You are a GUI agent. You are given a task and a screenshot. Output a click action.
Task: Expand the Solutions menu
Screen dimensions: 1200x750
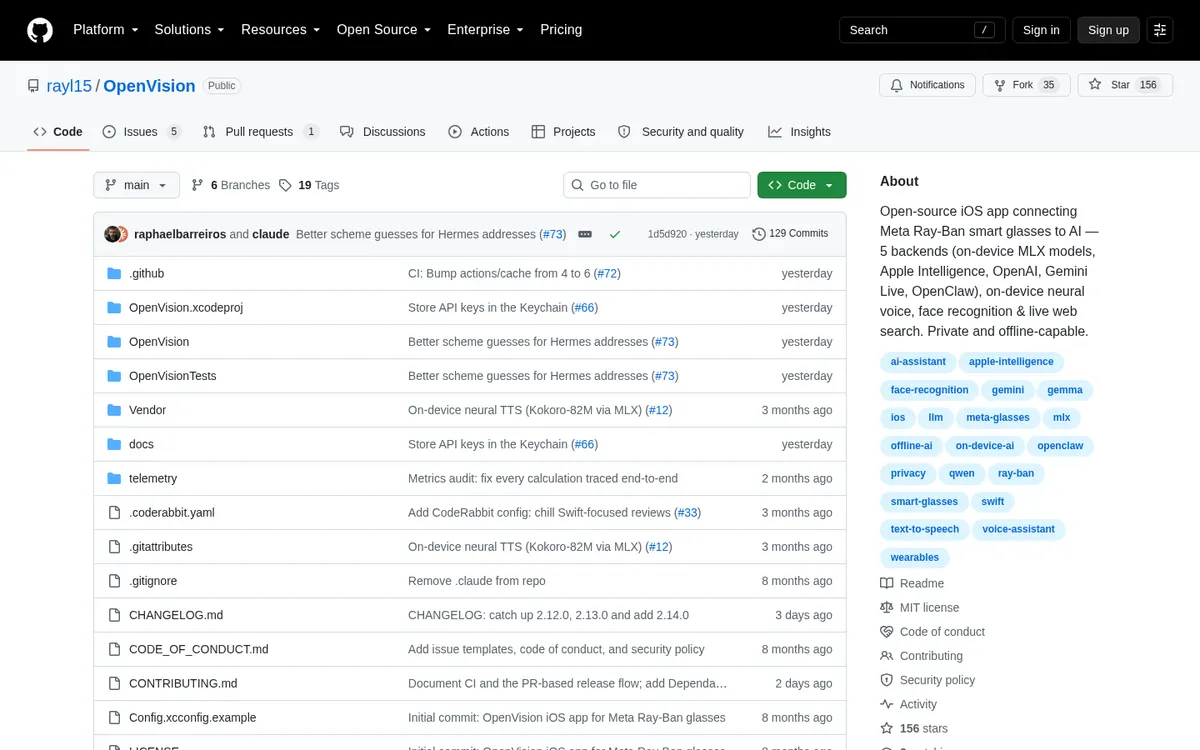(x=189, y=30)
